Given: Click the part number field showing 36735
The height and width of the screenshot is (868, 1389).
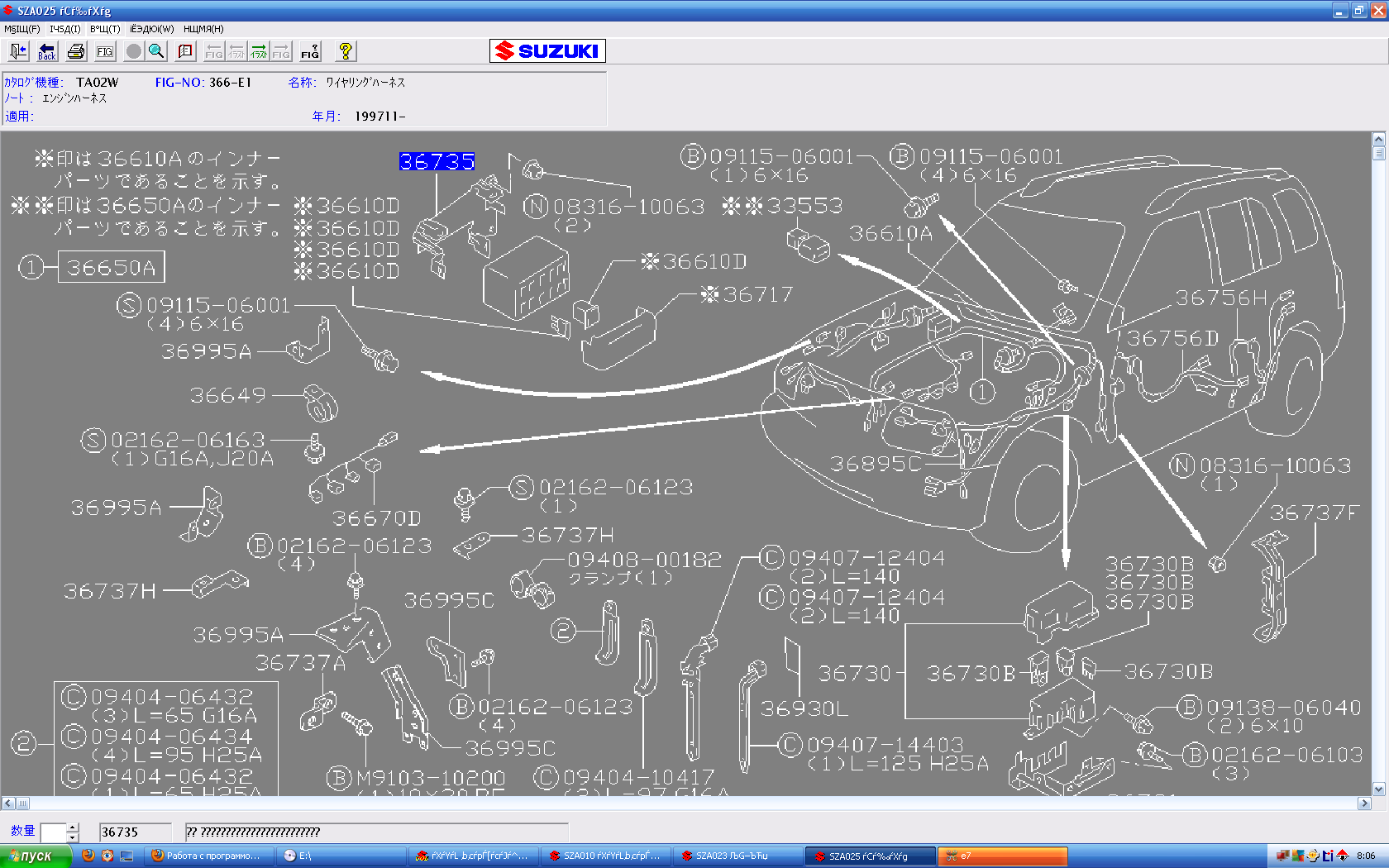Looking at the screenshot, I should (x=135, y=832).
